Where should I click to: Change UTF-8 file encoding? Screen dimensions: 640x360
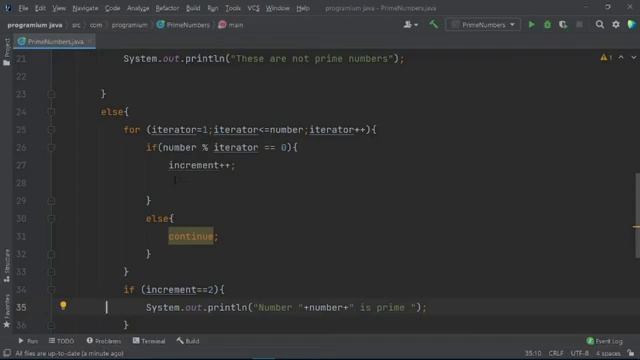pyautogui.click(x=580, y=353)
